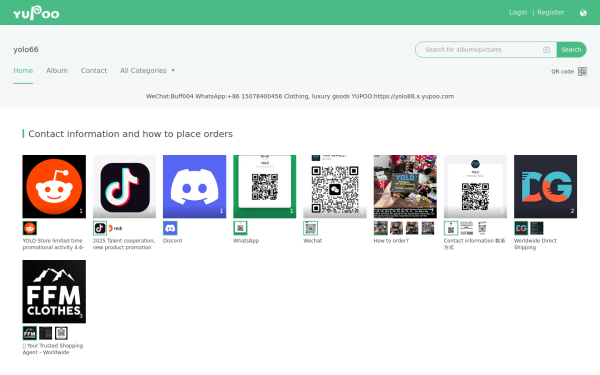Open the WhatsApp QR album cover
This screenshot has width=600, height=375.
(x=265, y=186)
